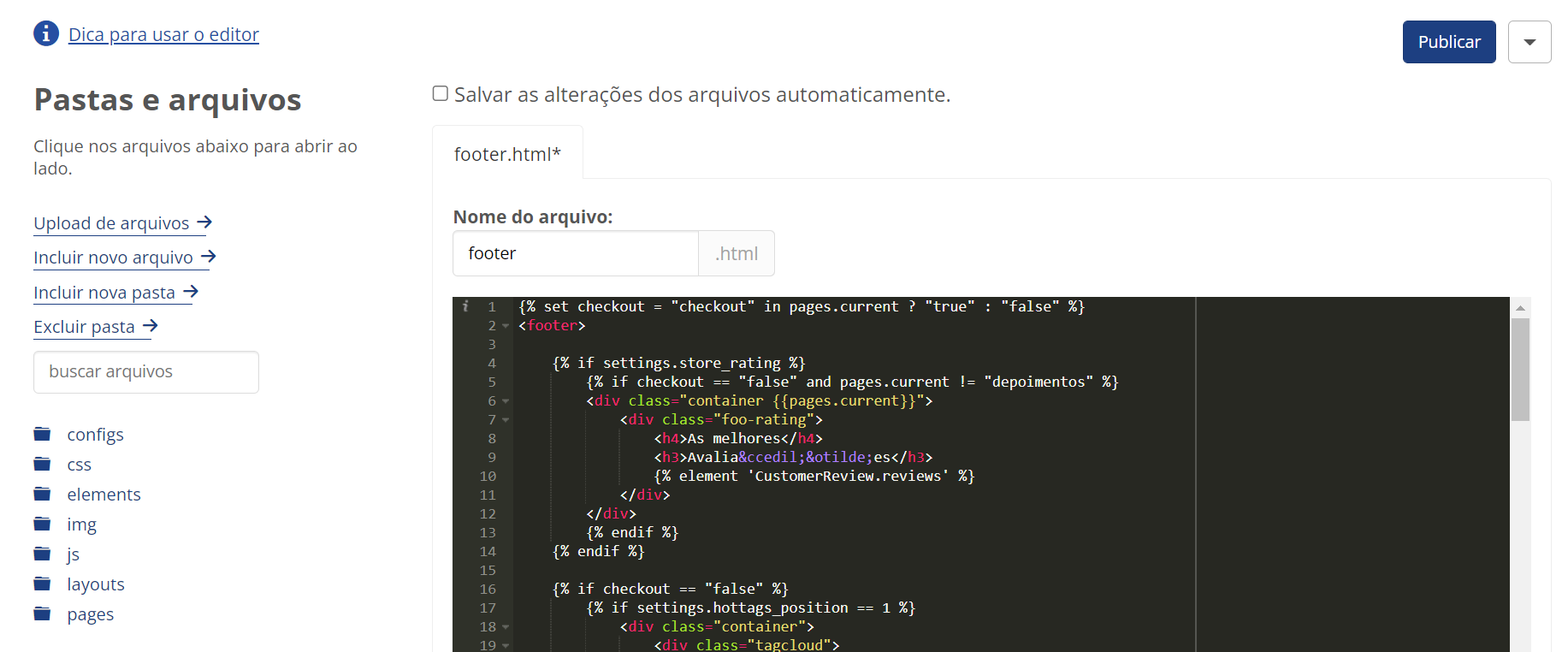Click the .html extension label

[x=737, y=253]
